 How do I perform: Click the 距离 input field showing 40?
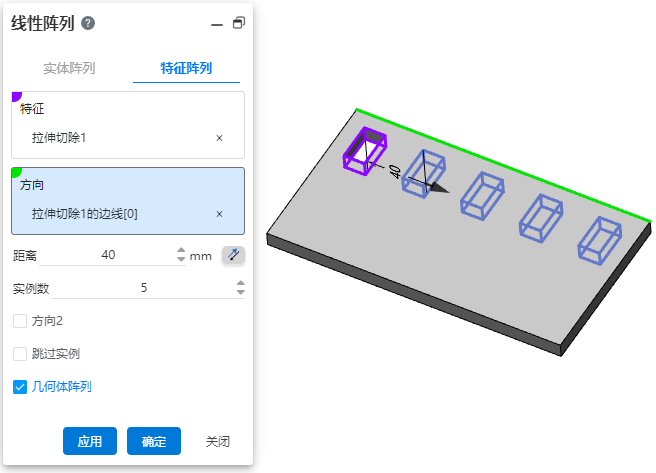(108, 255)
